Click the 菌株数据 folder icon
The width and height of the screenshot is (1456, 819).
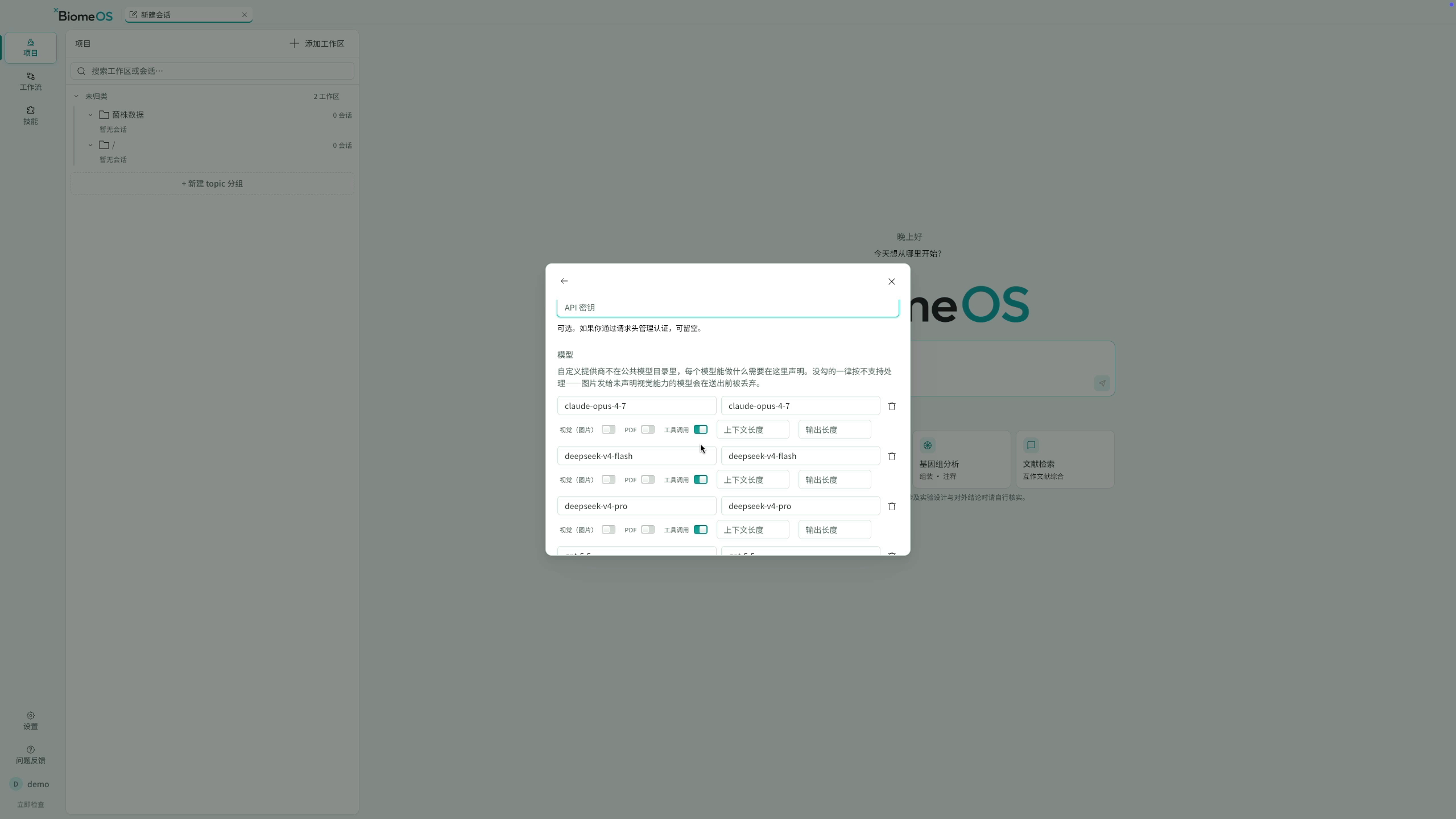pos(104,115)
